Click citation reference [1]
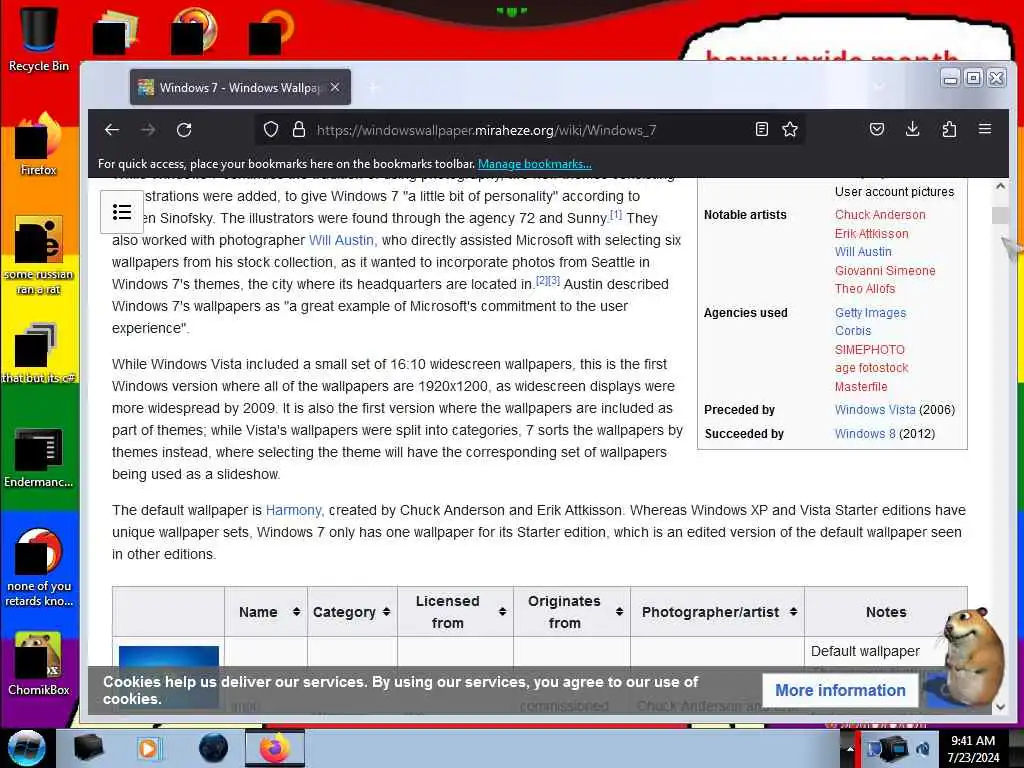The image size is (1024, 768). 616,214
